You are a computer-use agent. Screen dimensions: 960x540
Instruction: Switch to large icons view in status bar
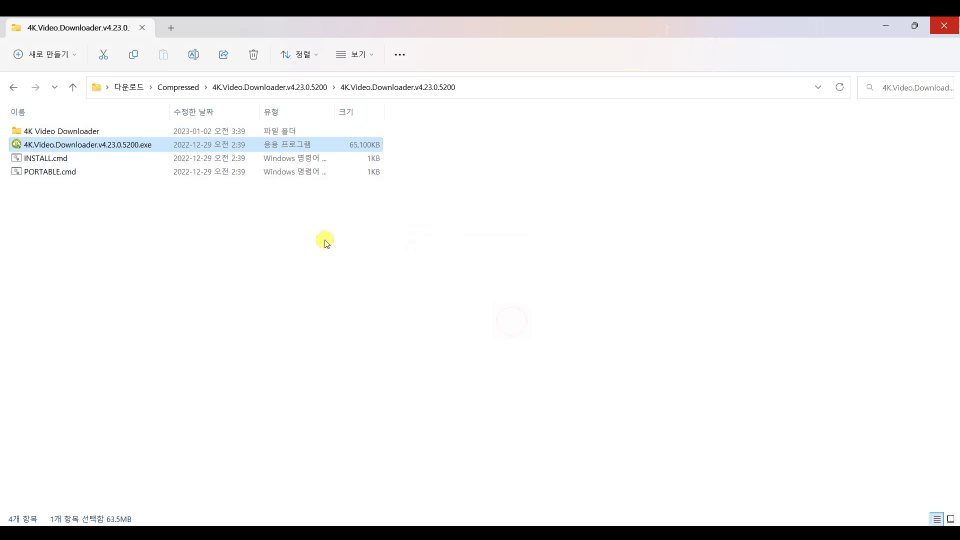pyautogui.click(x=950, y=519)
